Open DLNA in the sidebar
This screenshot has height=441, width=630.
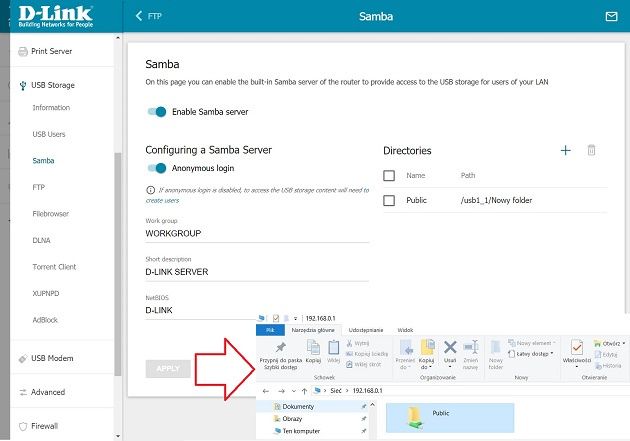point(41,240)
